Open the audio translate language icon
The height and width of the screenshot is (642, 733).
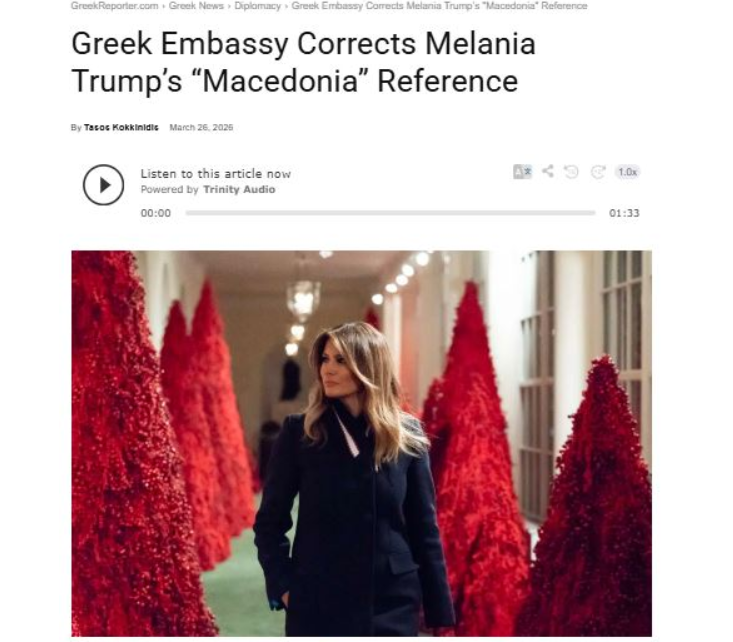pos(522,172)
